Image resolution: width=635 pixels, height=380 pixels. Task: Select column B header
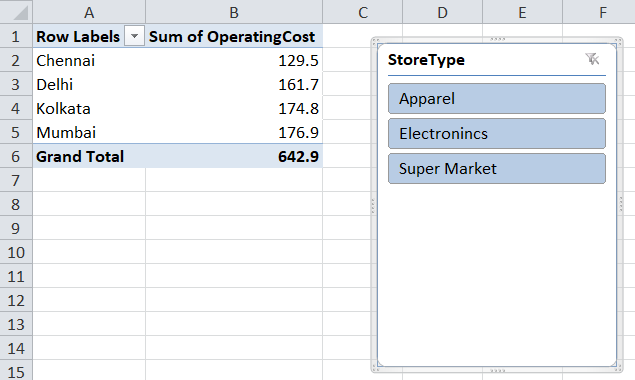coord(234,12)
